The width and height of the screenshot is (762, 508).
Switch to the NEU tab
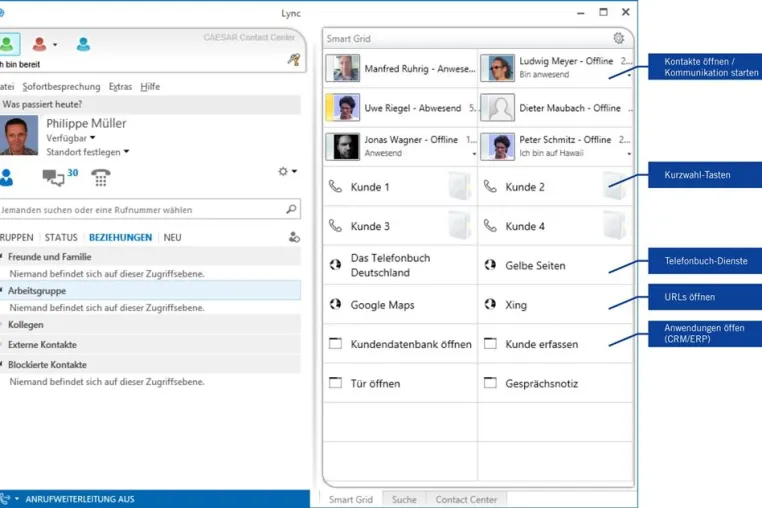(173, 237)
